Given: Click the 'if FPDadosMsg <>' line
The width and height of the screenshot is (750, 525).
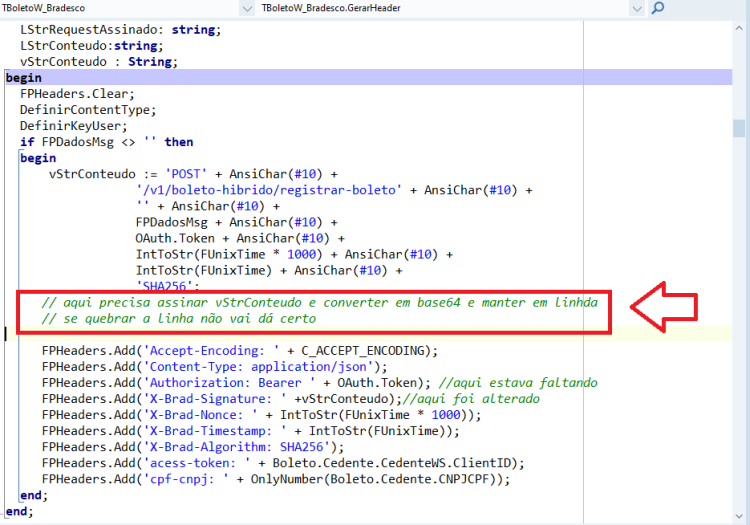Looking at the screenshot, I should point(107,142).
